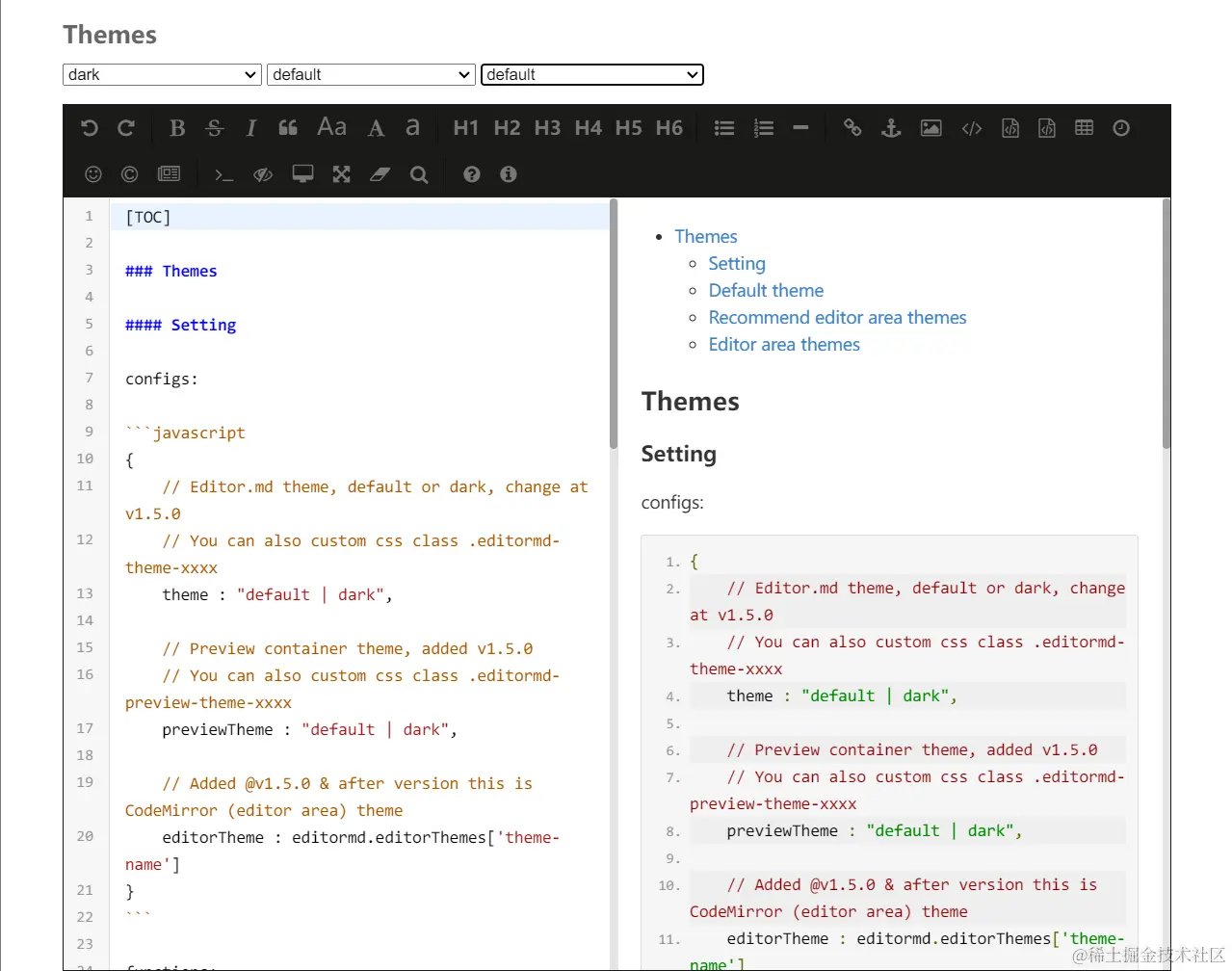Insert the current date and time
This screenshot has width=1232, height=971.
[x=1121, y=128]
